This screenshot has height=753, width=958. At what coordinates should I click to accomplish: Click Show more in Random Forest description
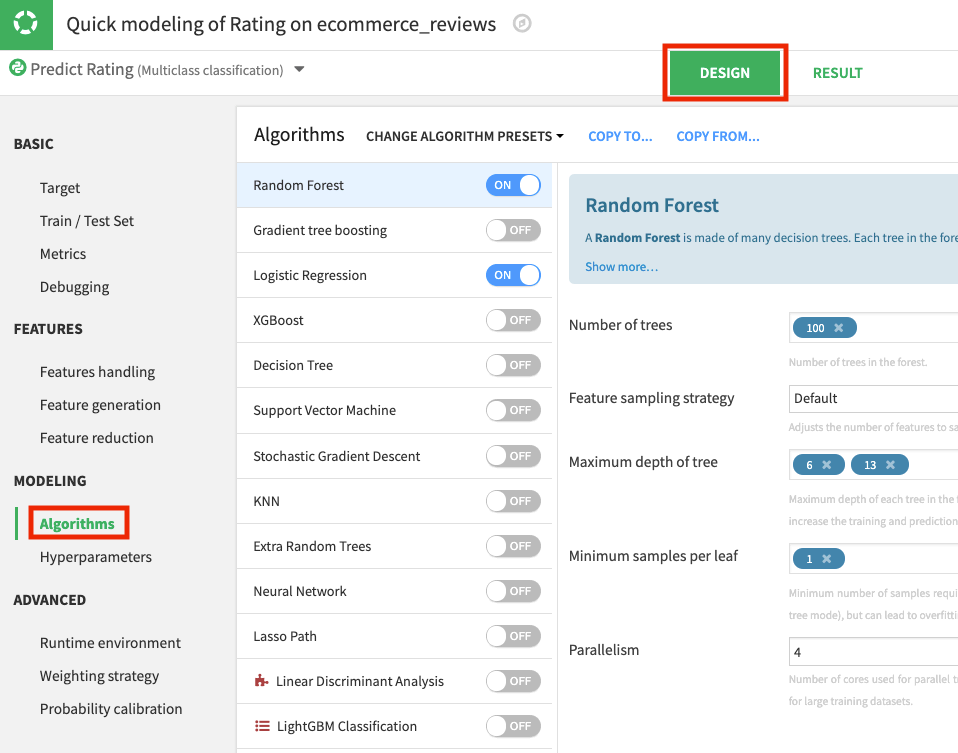pyautogui.click(x=621, y=266)
